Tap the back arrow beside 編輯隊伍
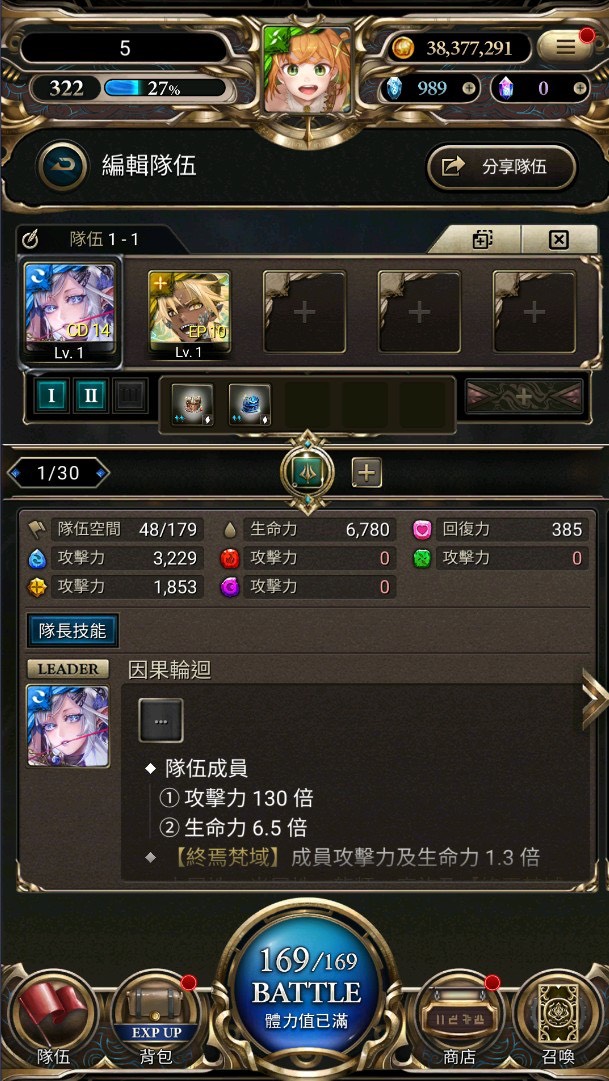 [63, 166]
